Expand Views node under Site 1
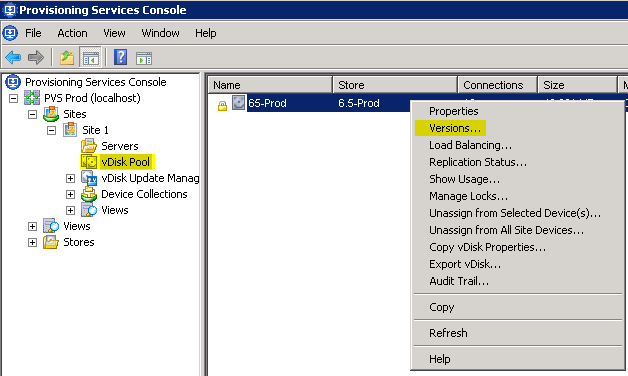The width and height of the screenshot is (628, 376). pos(70,211)
